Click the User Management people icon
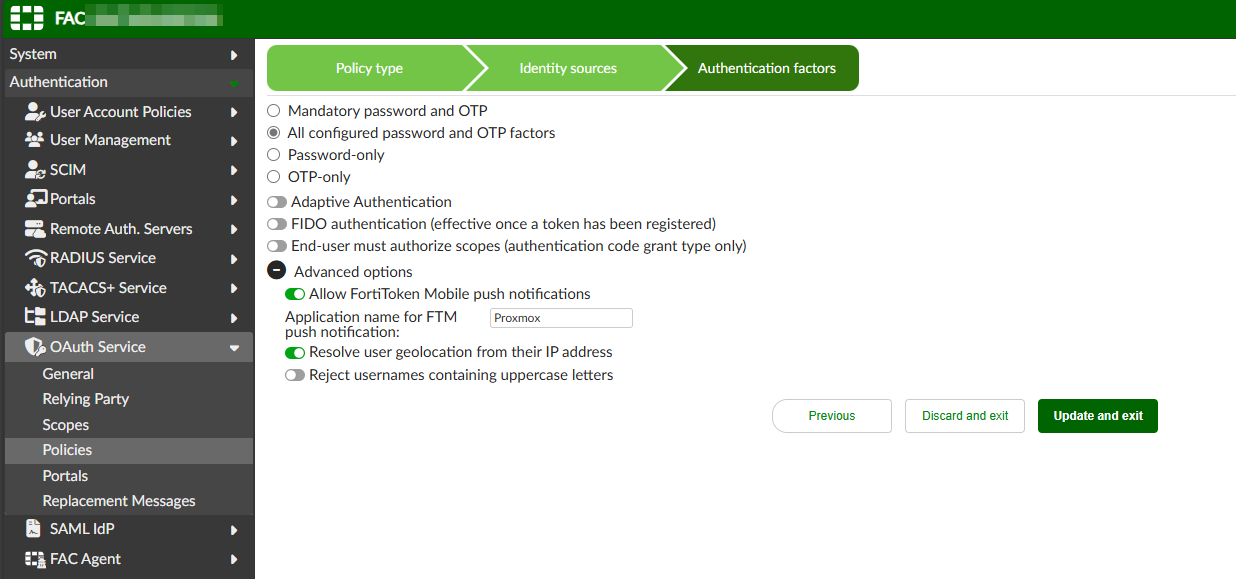The image size is (1236, 579). click(35, 140)
